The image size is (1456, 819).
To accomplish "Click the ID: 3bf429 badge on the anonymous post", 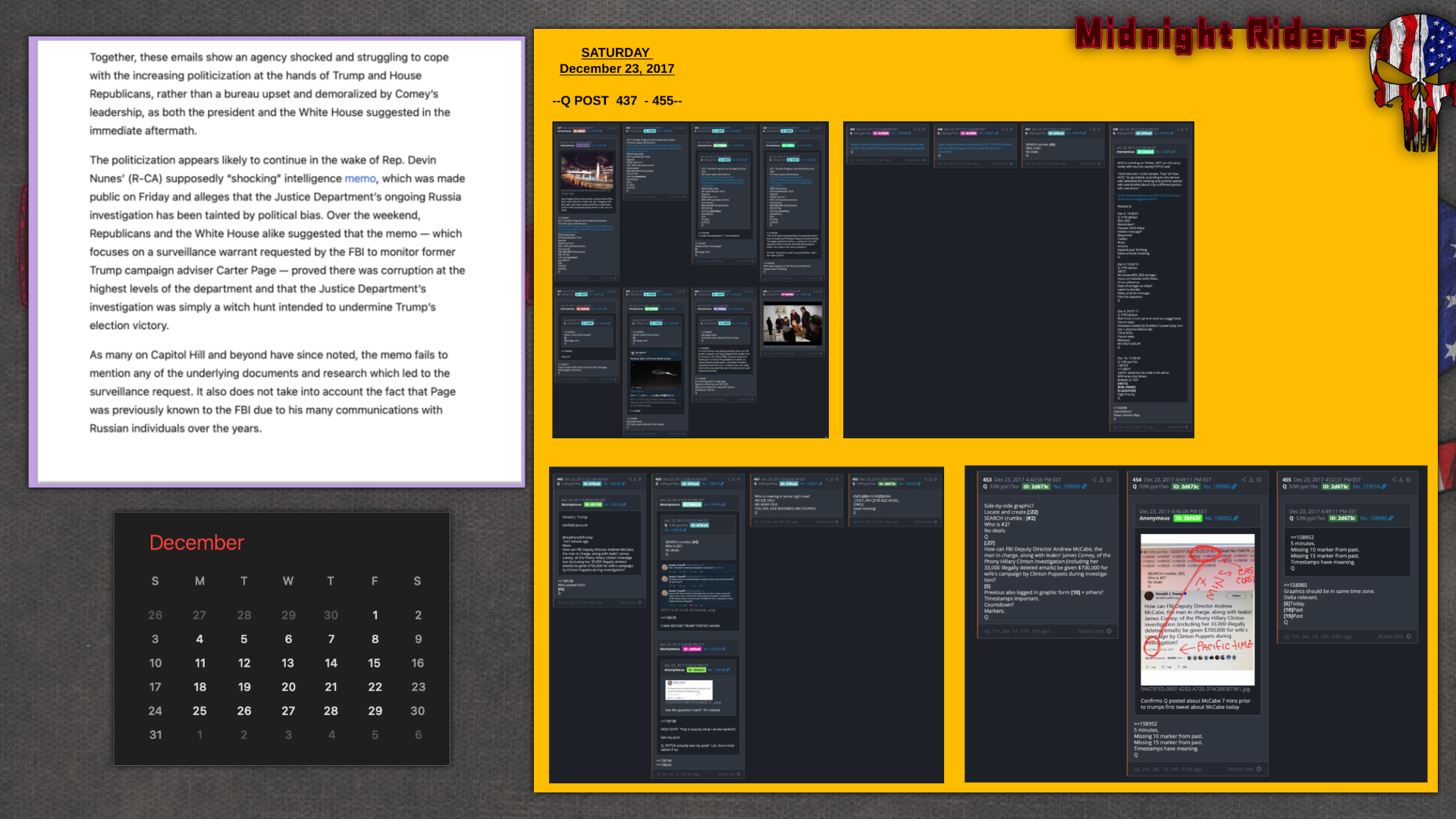I will 1188,519.
